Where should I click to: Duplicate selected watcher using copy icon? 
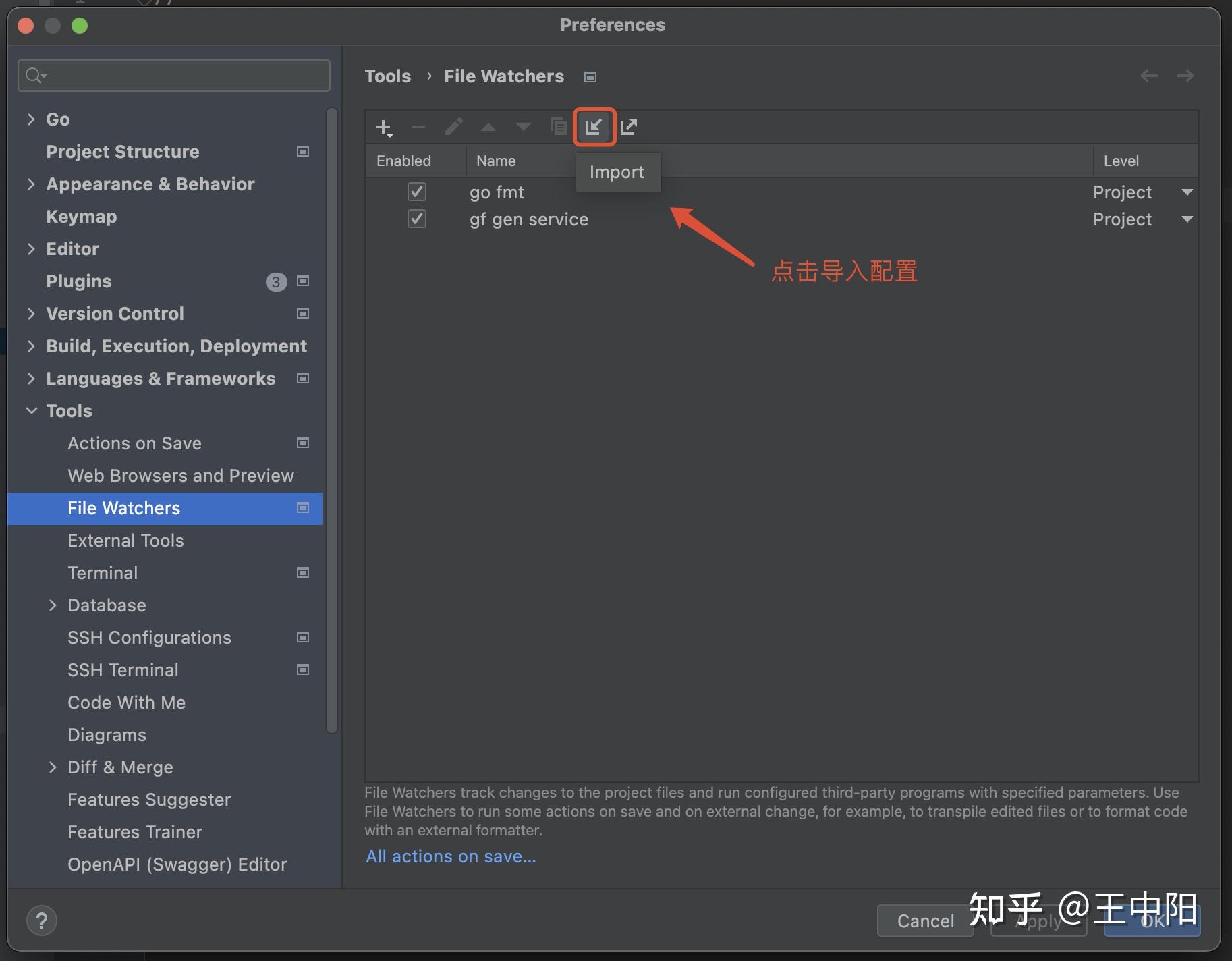(558, 127)
